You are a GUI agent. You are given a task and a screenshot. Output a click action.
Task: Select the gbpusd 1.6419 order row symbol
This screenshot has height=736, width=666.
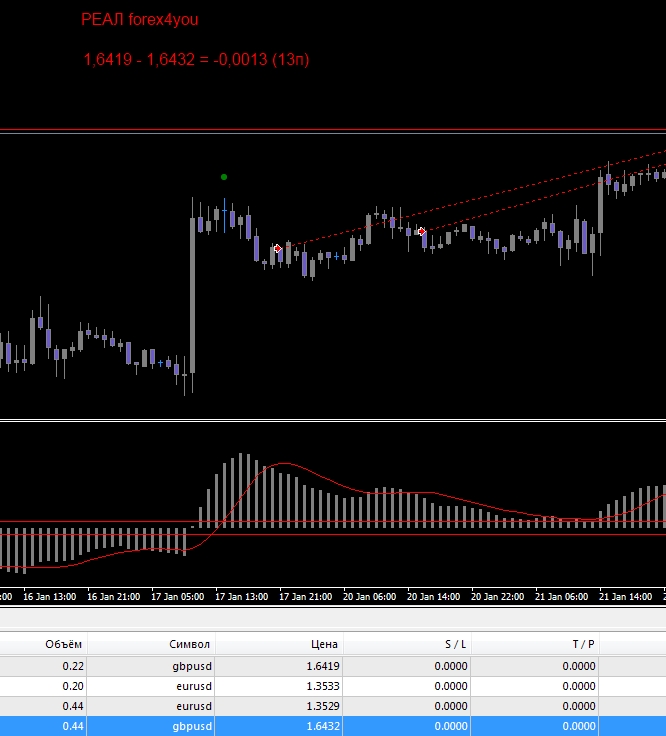pyautogui.click(x=191, y=666)
